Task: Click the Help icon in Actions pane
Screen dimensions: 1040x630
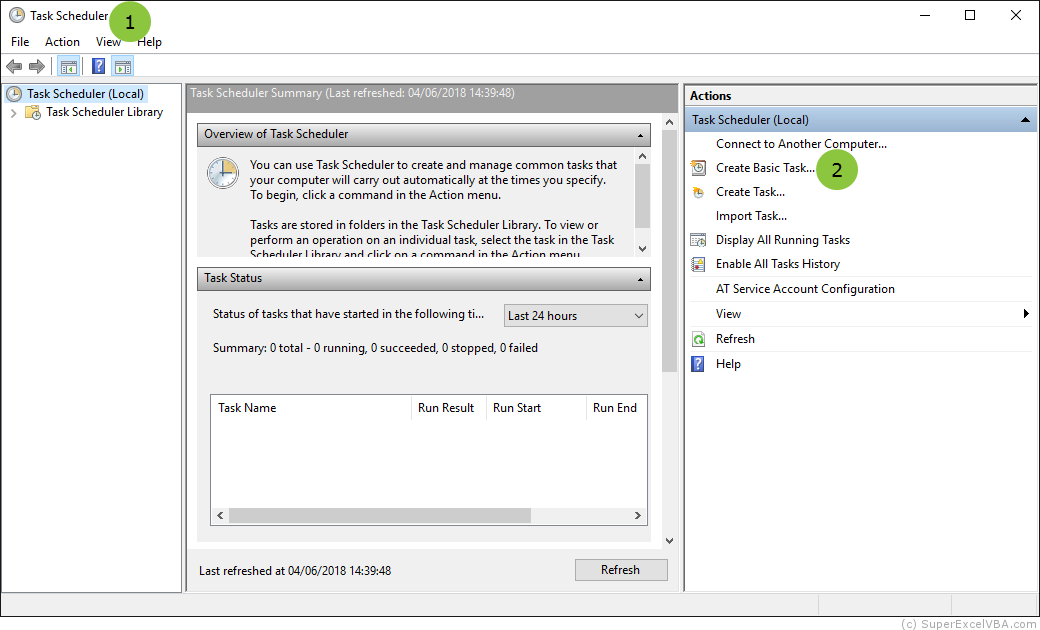Action: point(698,364)
